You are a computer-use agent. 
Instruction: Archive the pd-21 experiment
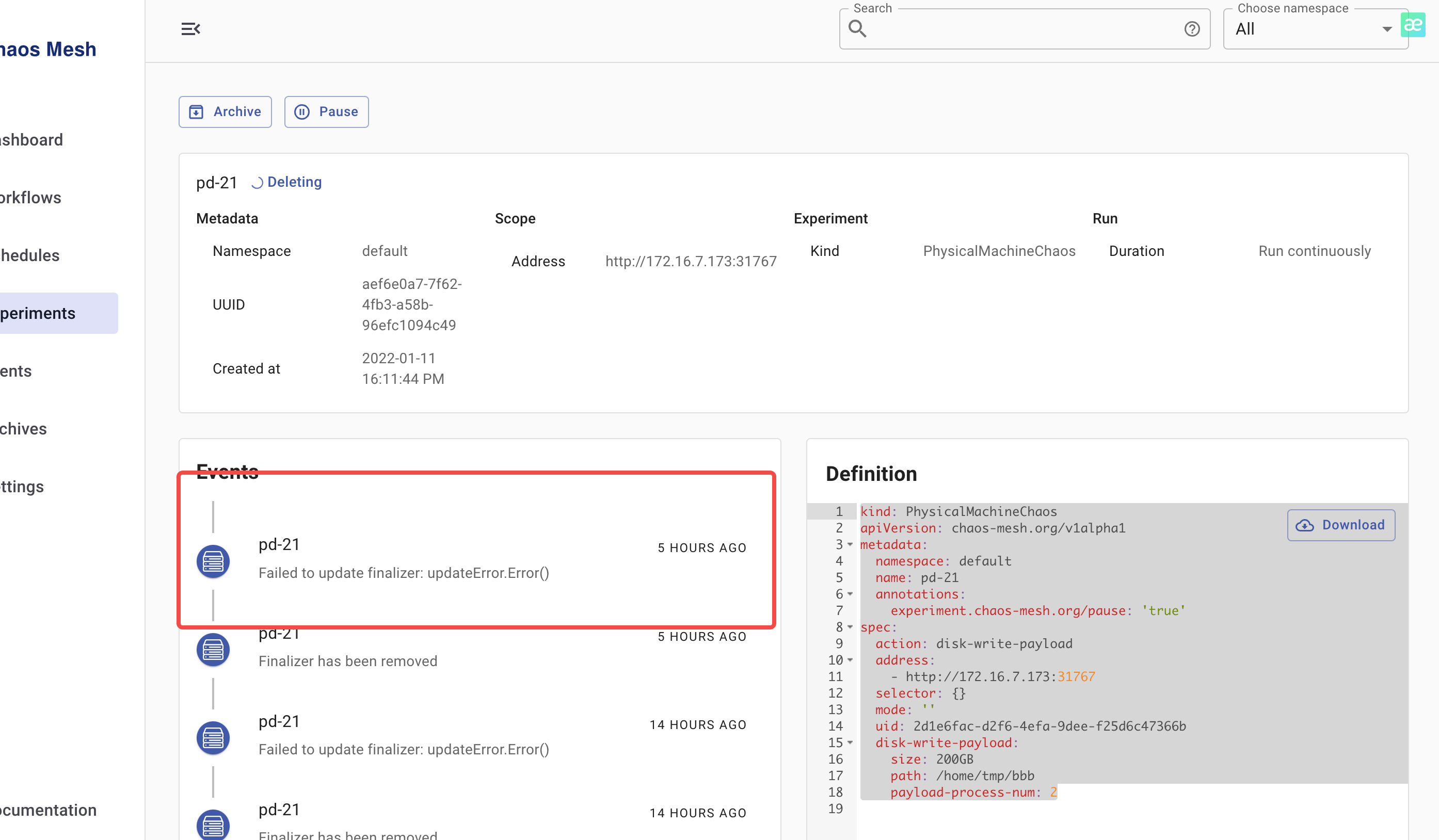point(225,112)
